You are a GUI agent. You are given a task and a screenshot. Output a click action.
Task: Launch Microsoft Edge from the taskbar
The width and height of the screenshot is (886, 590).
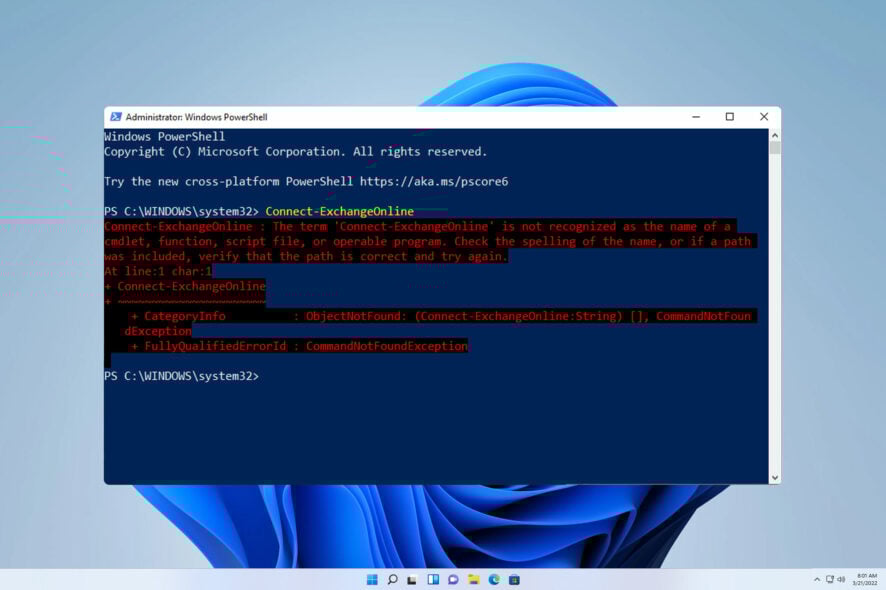pyautogui.click(x=494, y=579)
